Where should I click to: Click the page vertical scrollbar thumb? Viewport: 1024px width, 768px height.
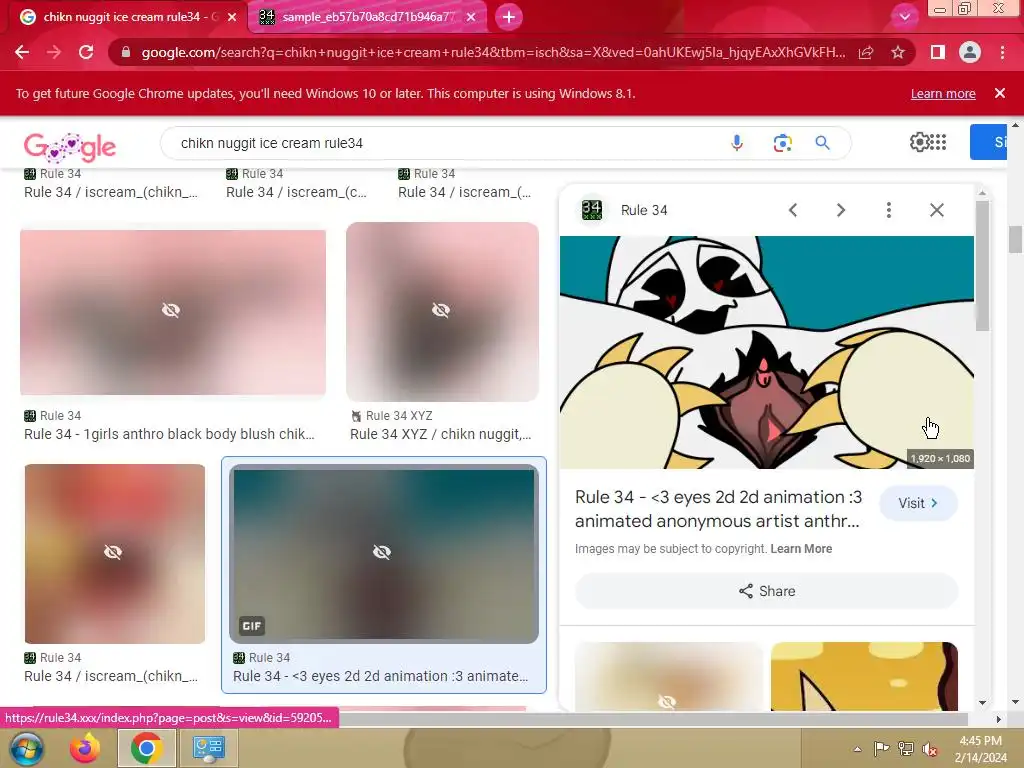(x=1015, y=239)
